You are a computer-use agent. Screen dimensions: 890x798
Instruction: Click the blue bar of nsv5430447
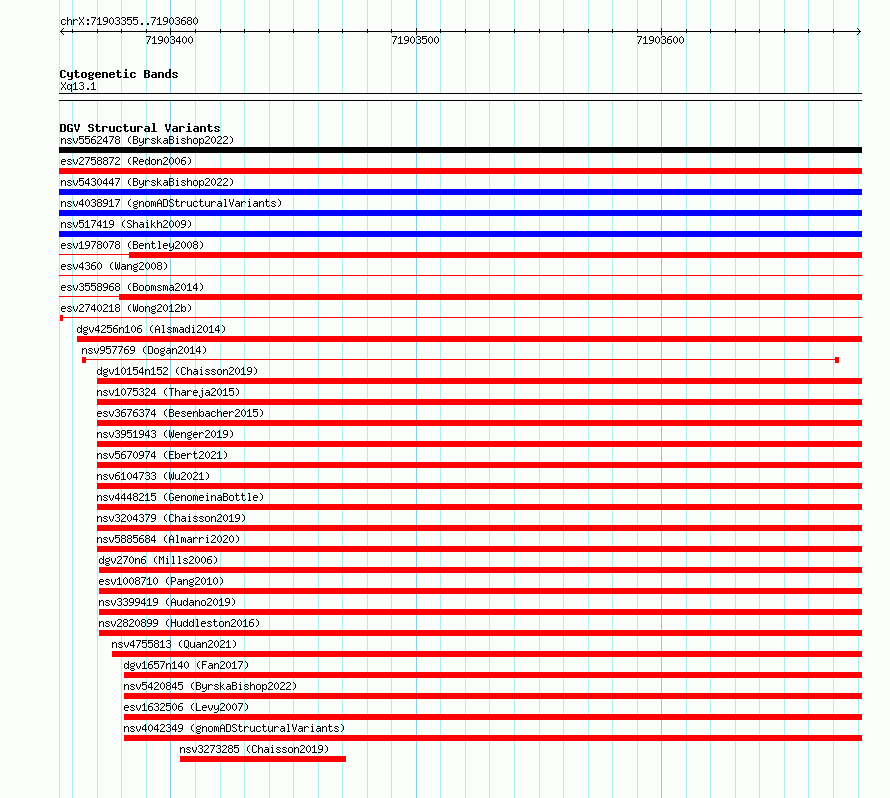click(460, 192)
